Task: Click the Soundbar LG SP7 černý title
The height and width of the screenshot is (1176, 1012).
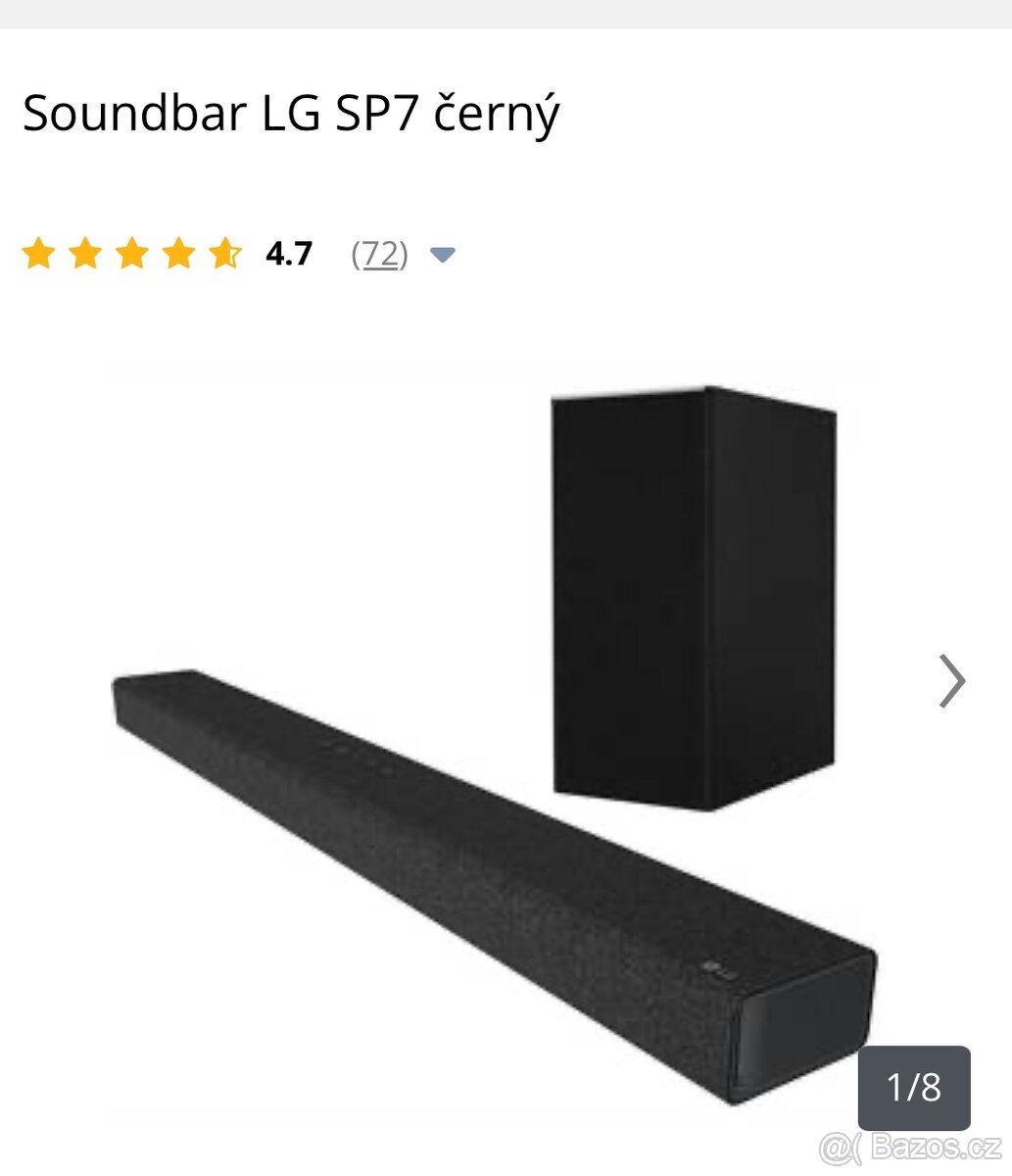Action: click(x=291, y=115)
